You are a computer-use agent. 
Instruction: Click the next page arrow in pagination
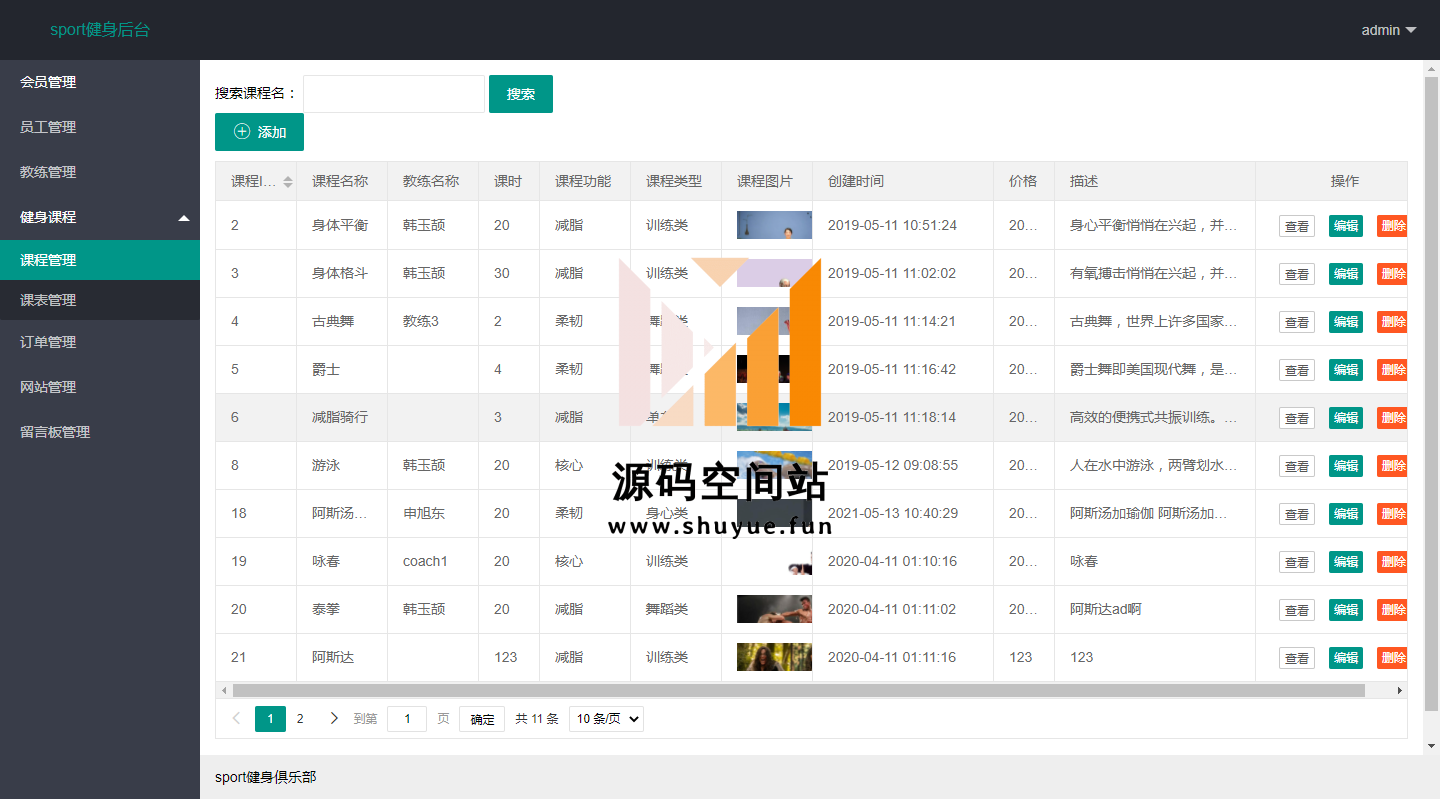tap(334, 718)
